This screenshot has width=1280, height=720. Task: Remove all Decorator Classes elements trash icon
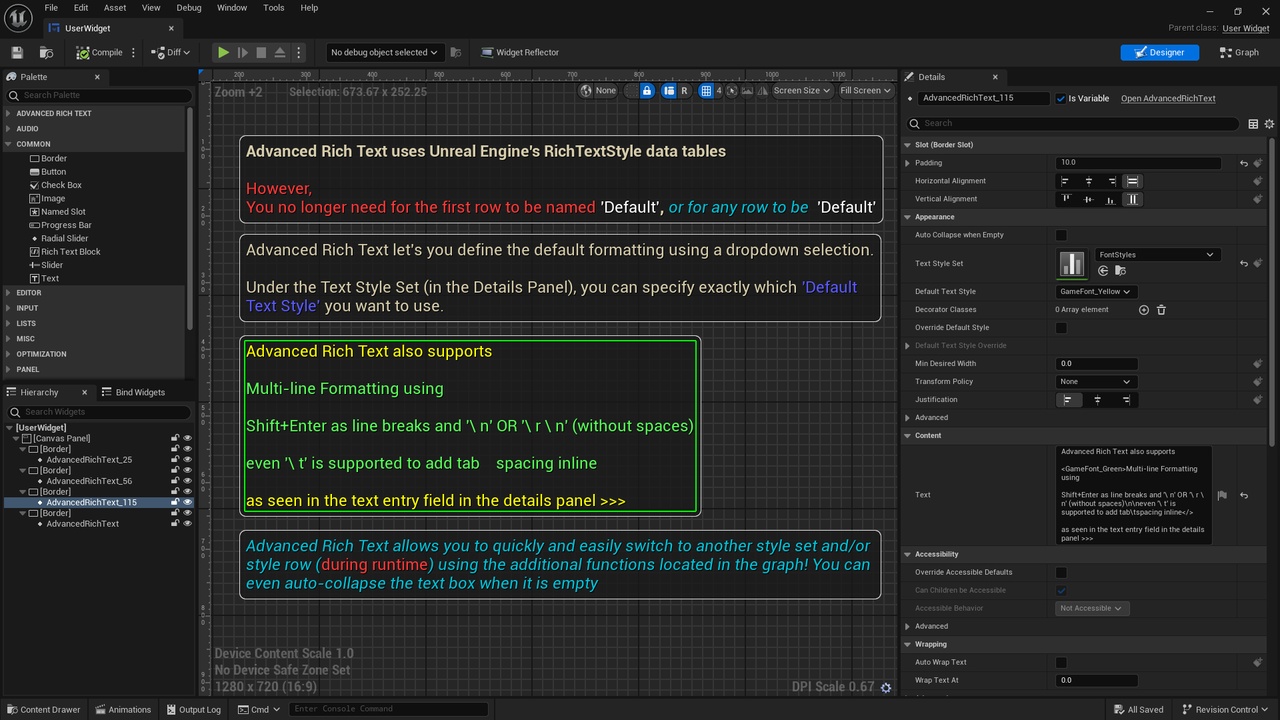coord(1161,310)
